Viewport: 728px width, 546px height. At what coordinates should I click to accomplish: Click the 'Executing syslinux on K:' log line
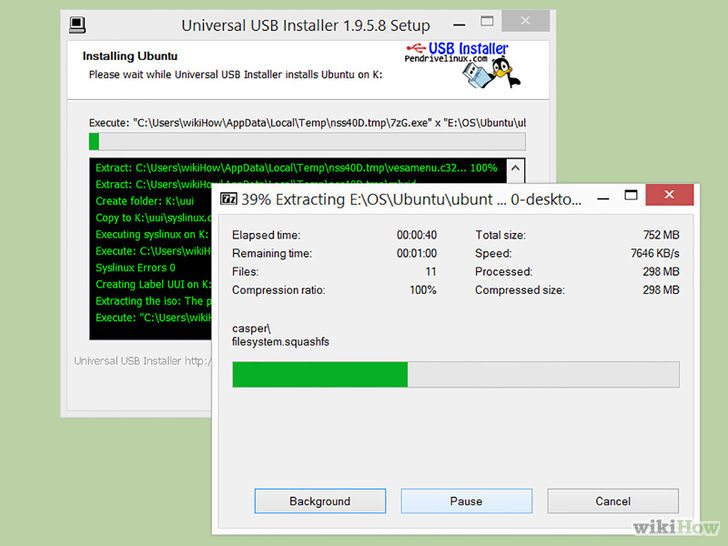pos(152,234)
